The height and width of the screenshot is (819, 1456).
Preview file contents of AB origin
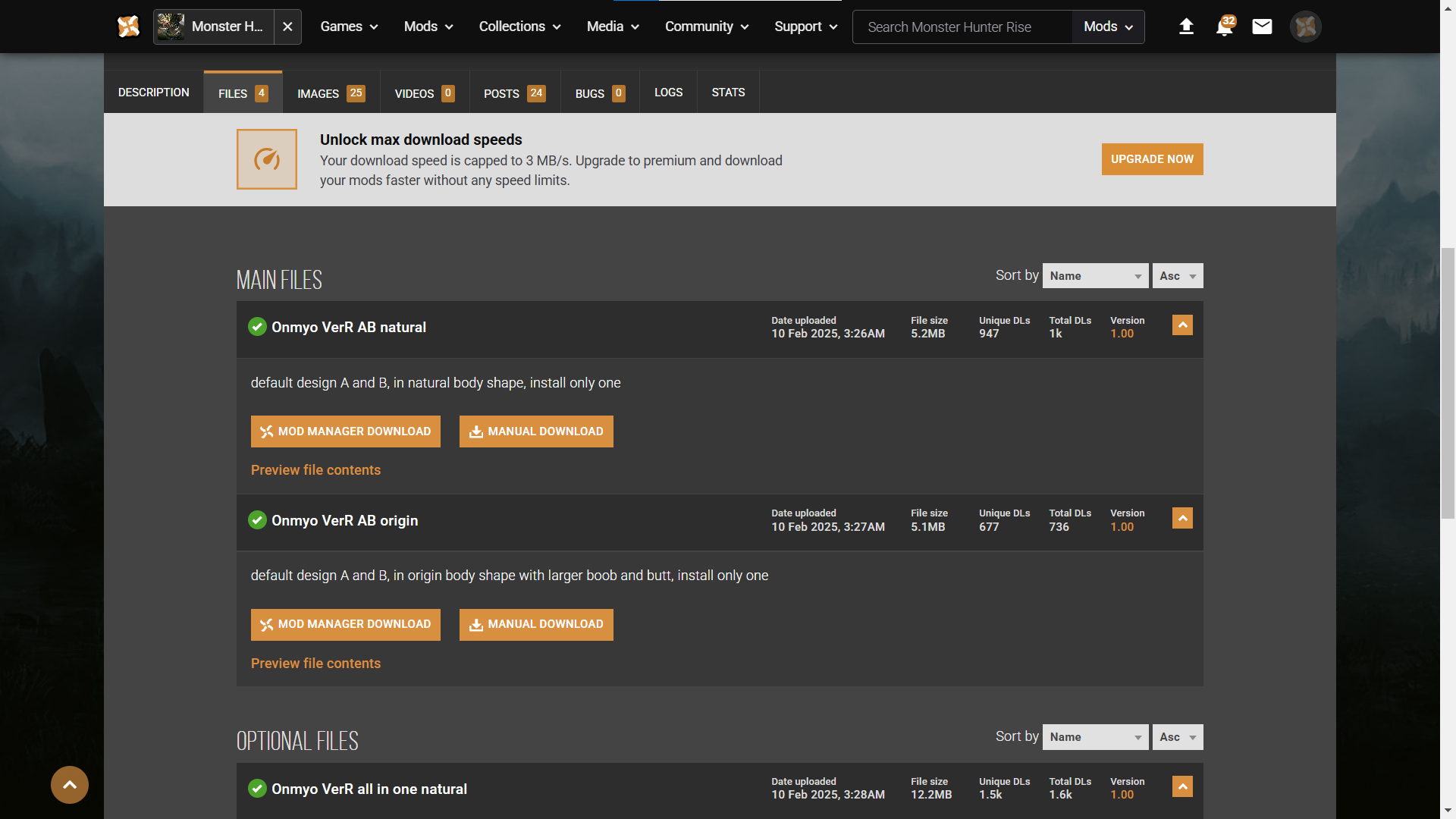point(315,664)
